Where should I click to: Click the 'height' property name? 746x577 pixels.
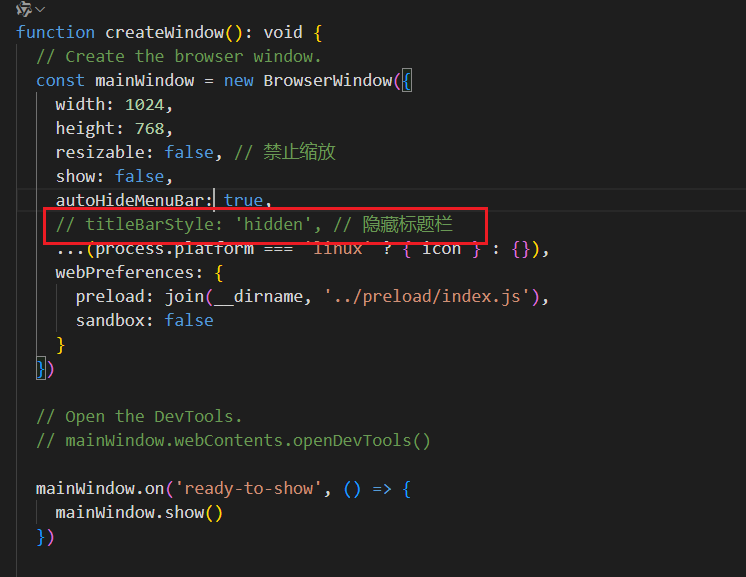pos(85,128)
